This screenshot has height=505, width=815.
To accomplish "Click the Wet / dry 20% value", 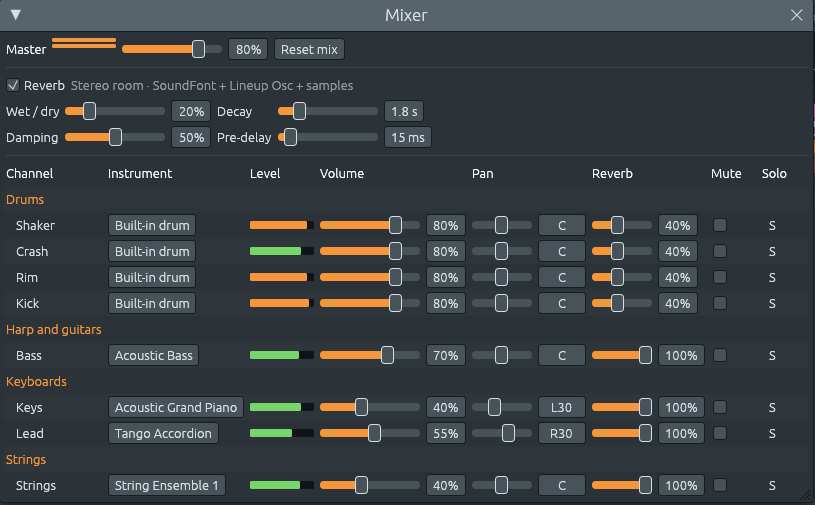I will click(x=191, y=111).
